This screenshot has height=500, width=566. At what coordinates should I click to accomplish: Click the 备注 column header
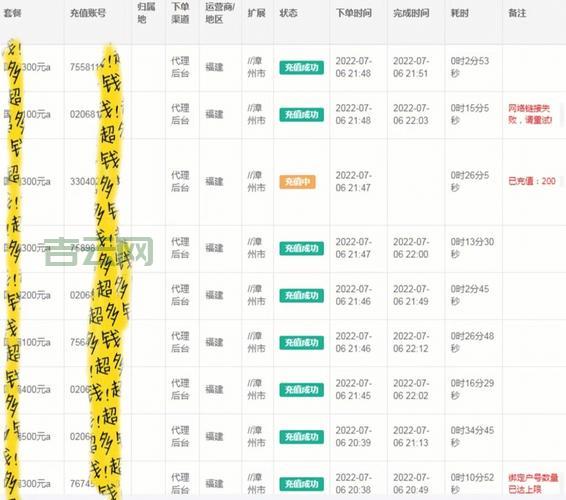tap(517, 13)
